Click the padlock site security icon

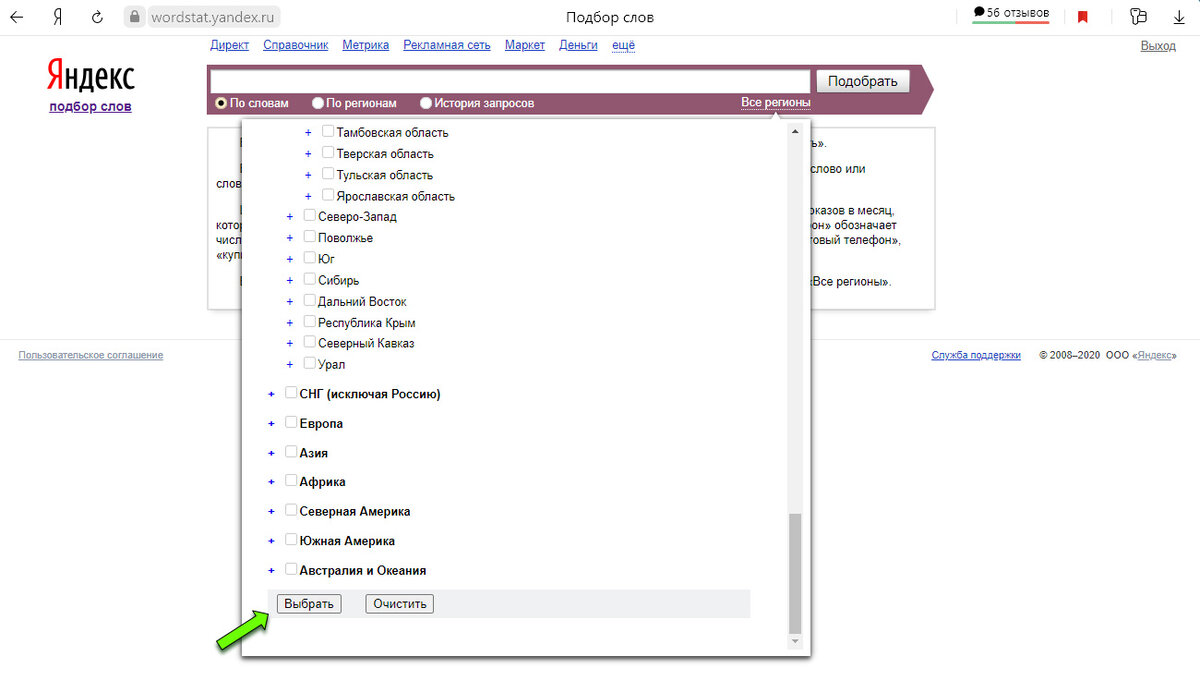(135, 17)
